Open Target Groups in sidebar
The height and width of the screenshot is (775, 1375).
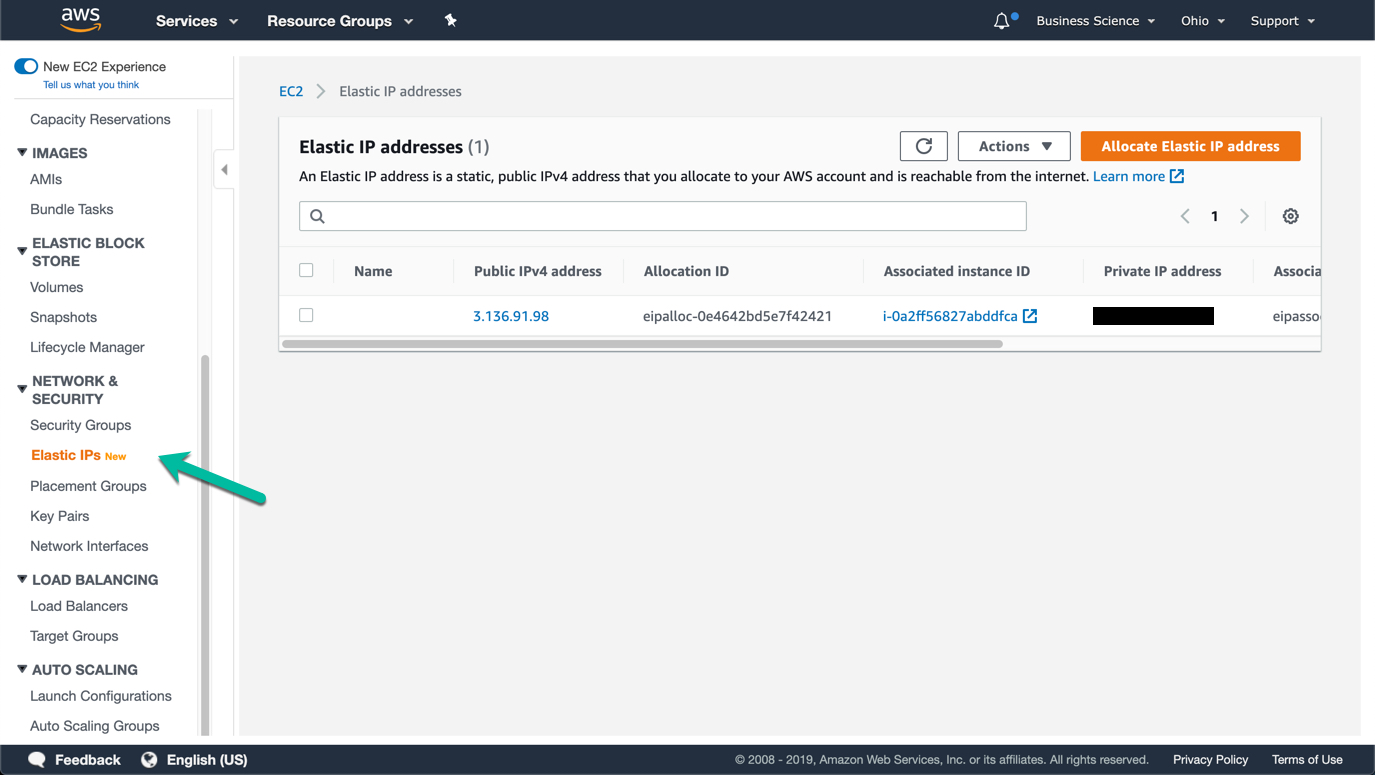[74, 636]
